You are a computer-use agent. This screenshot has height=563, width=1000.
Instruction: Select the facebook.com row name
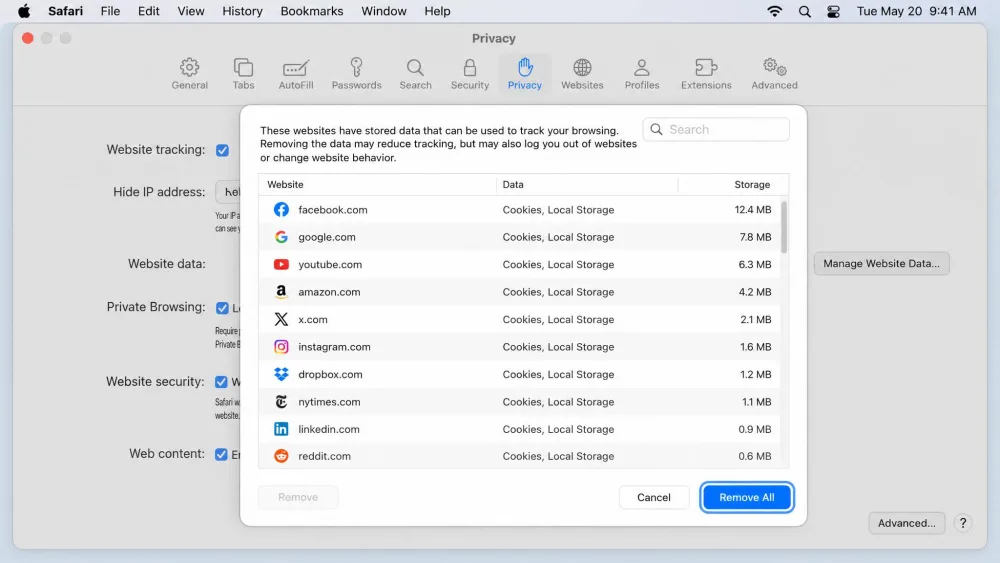click(333, 210)
